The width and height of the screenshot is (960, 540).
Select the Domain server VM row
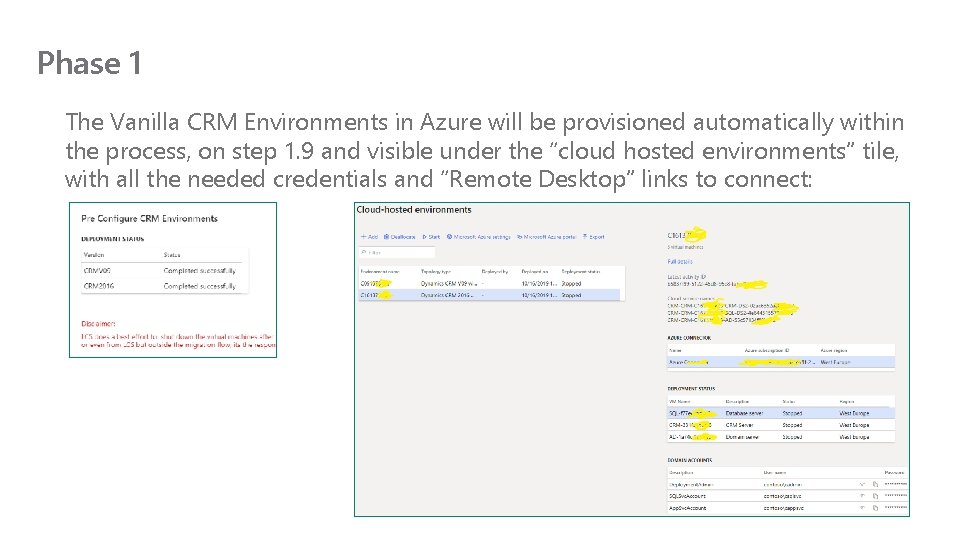pyautogui.click(x=781, y=437)
